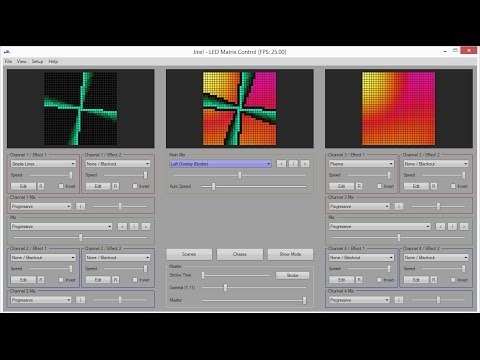This screenshot has width=480, height=360.
Task: Click Channel 4 Mix center button
Action: tap(398, 300)
